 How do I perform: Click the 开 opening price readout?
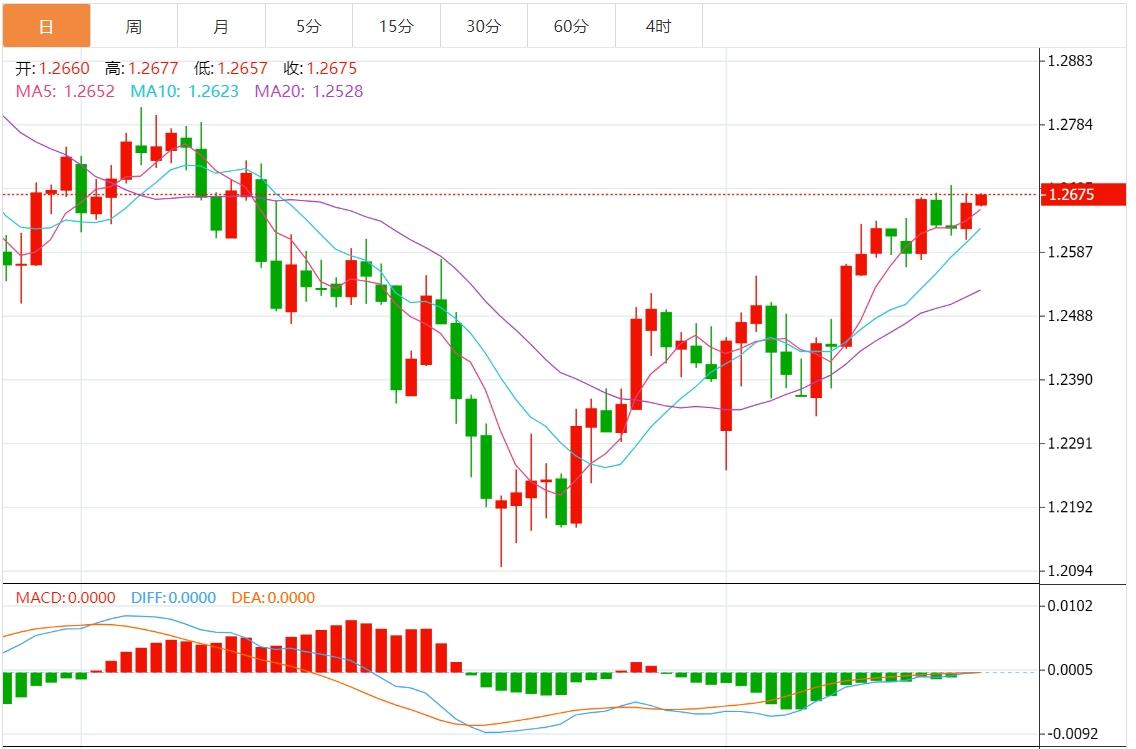pos(52,69)
